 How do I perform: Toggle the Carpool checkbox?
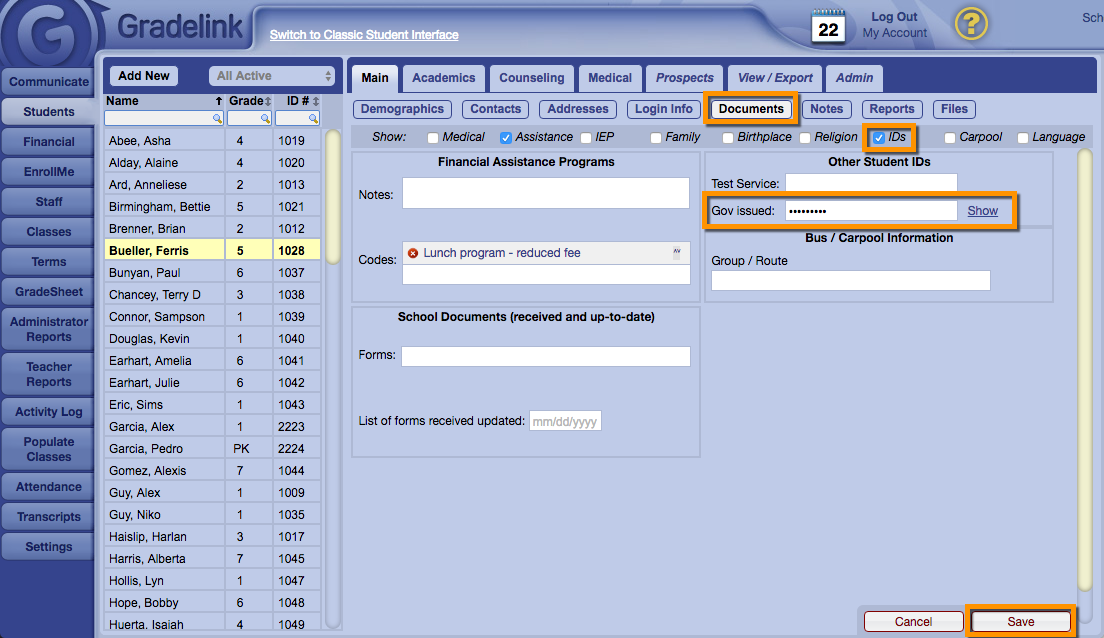click(x=950, y=138)
